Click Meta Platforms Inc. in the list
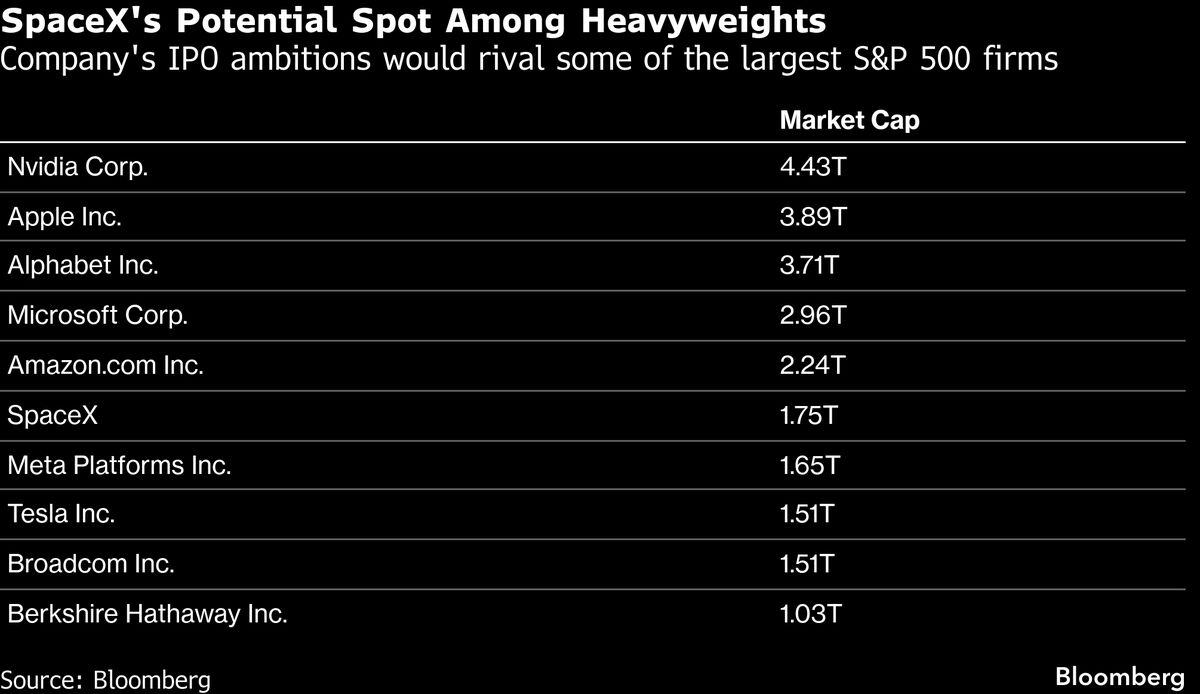The image size is (1200, 694). pyautogui.click(x=119, y=465)
